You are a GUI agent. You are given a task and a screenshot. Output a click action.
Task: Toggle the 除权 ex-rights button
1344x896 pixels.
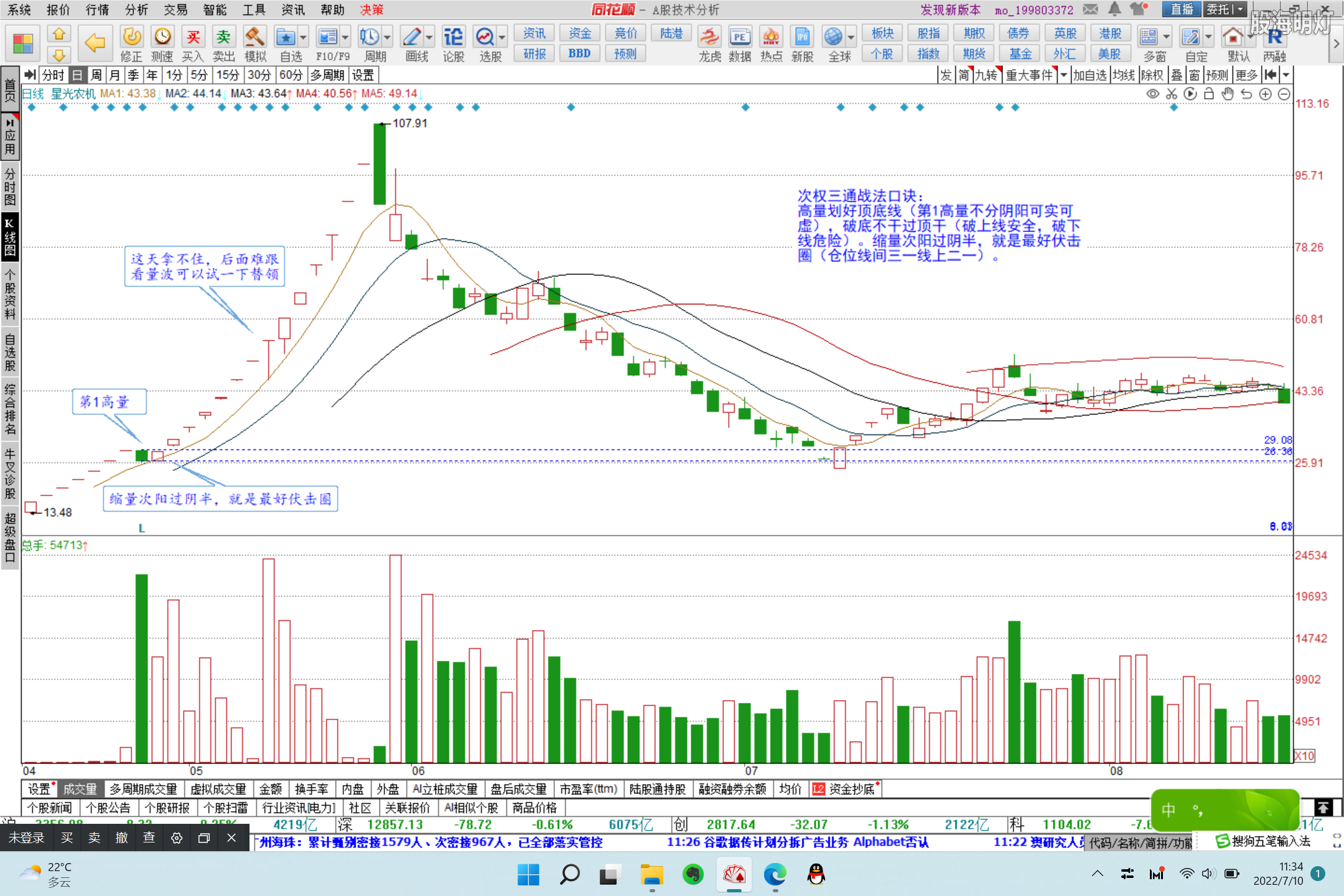point(1152,75)
